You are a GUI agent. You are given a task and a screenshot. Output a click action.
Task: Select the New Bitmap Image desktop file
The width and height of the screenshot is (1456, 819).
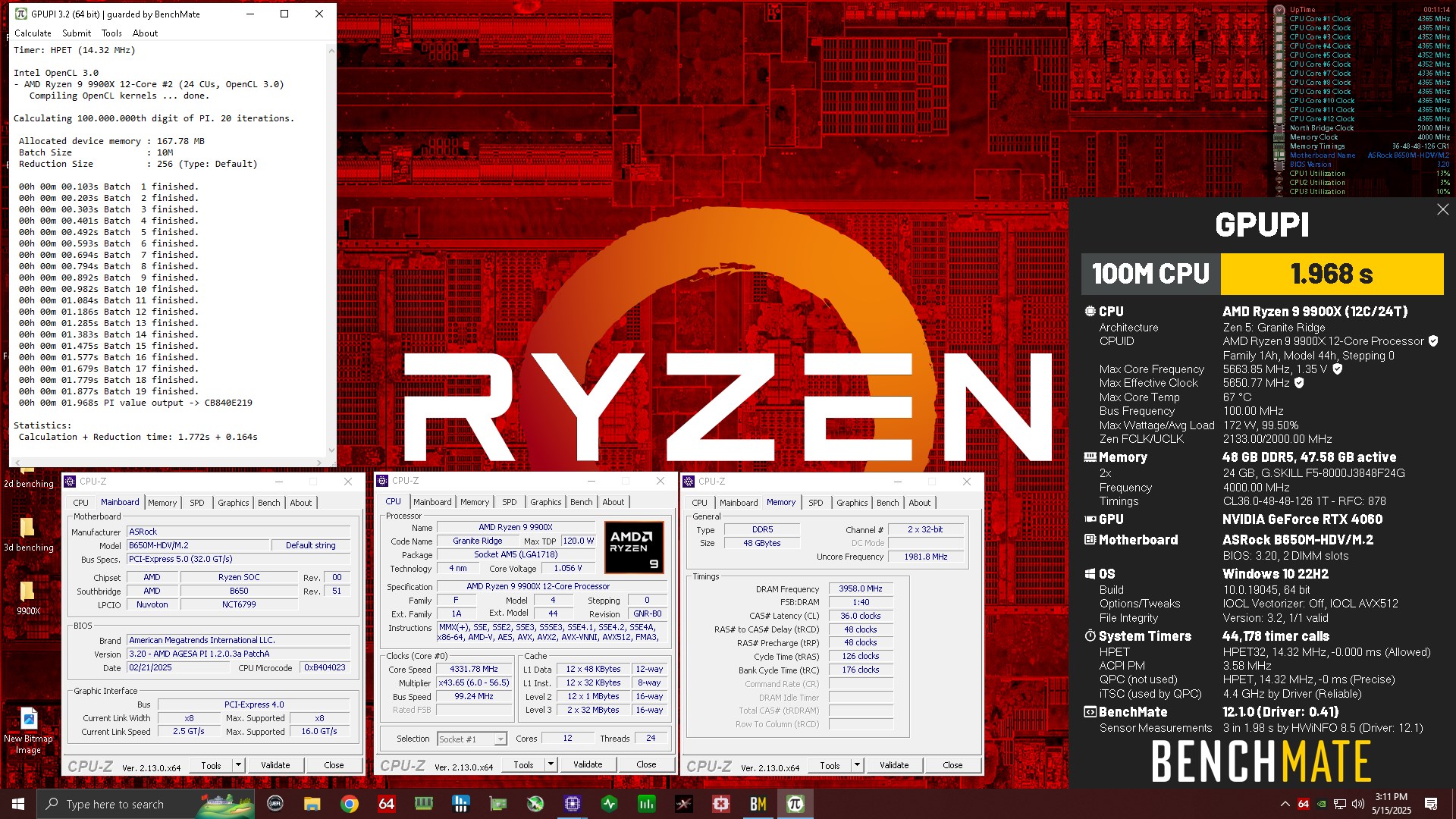pos(28,731)
